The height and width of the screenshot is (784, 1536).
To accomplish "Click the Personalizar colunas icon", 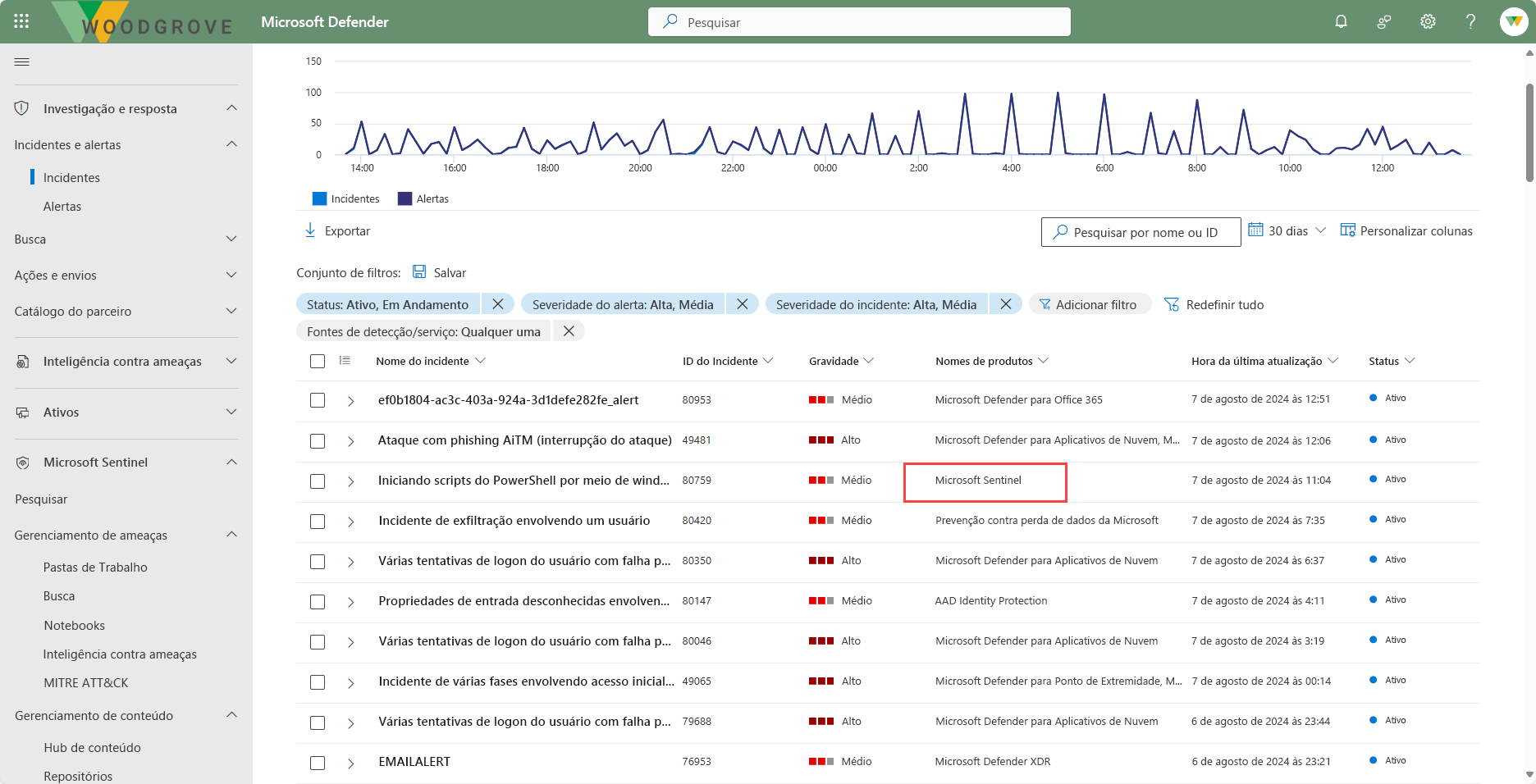I will (1347, 230).
